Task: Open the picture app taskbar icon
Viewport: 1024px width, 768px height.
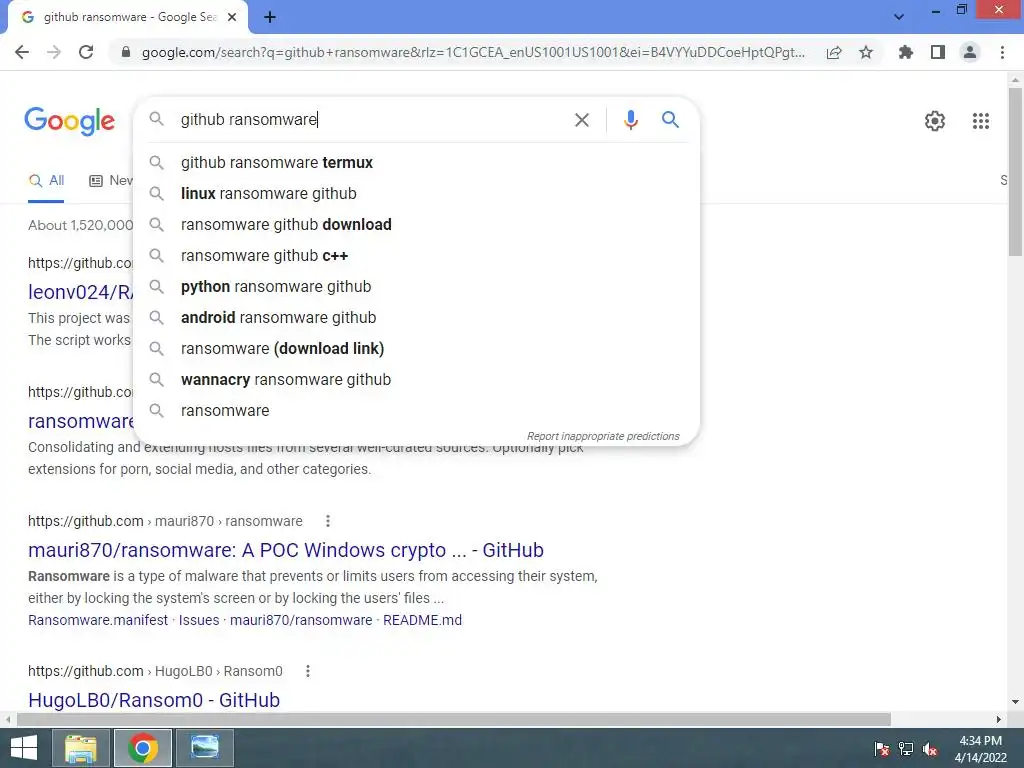Action: pos(204,748)
